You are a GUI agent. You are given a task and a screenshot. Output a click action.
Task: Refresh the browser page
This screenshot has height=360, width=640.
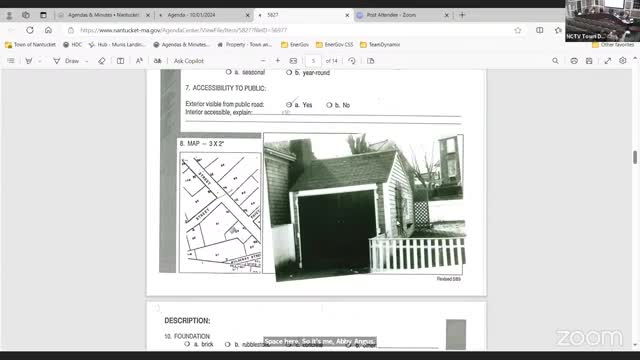30,30
